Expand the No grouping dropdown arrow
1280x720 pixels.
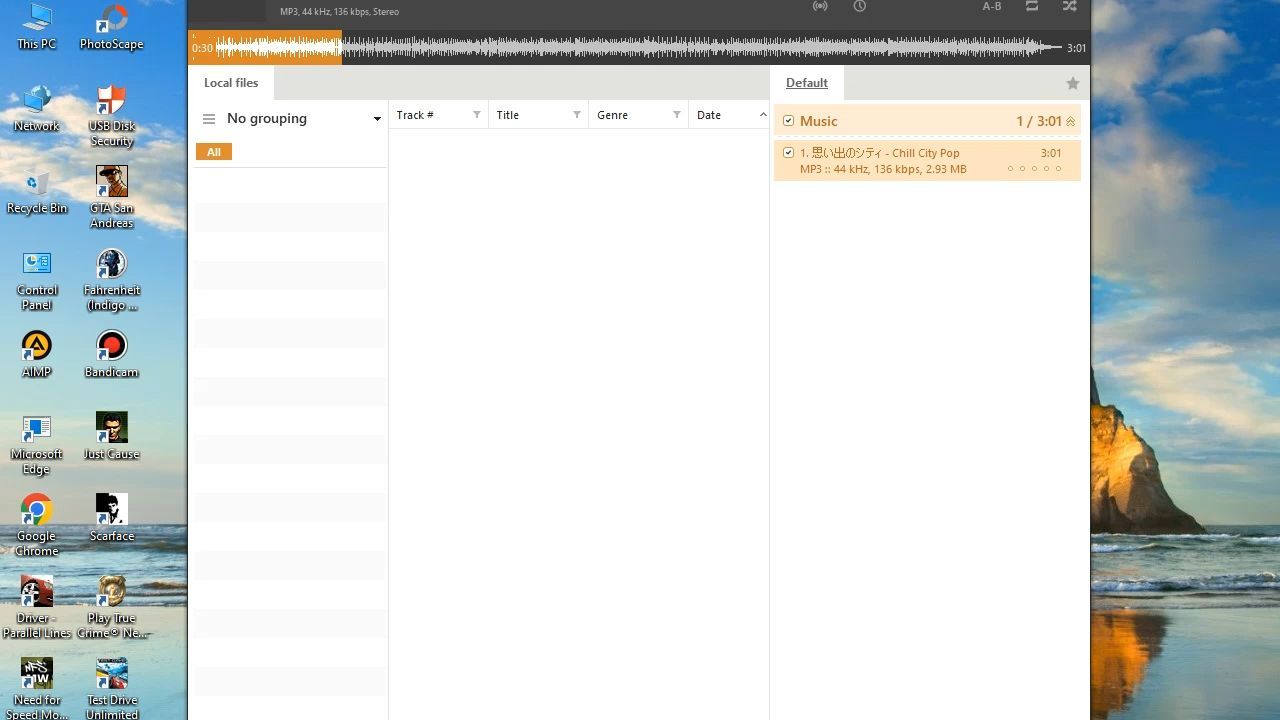(377, 119)
